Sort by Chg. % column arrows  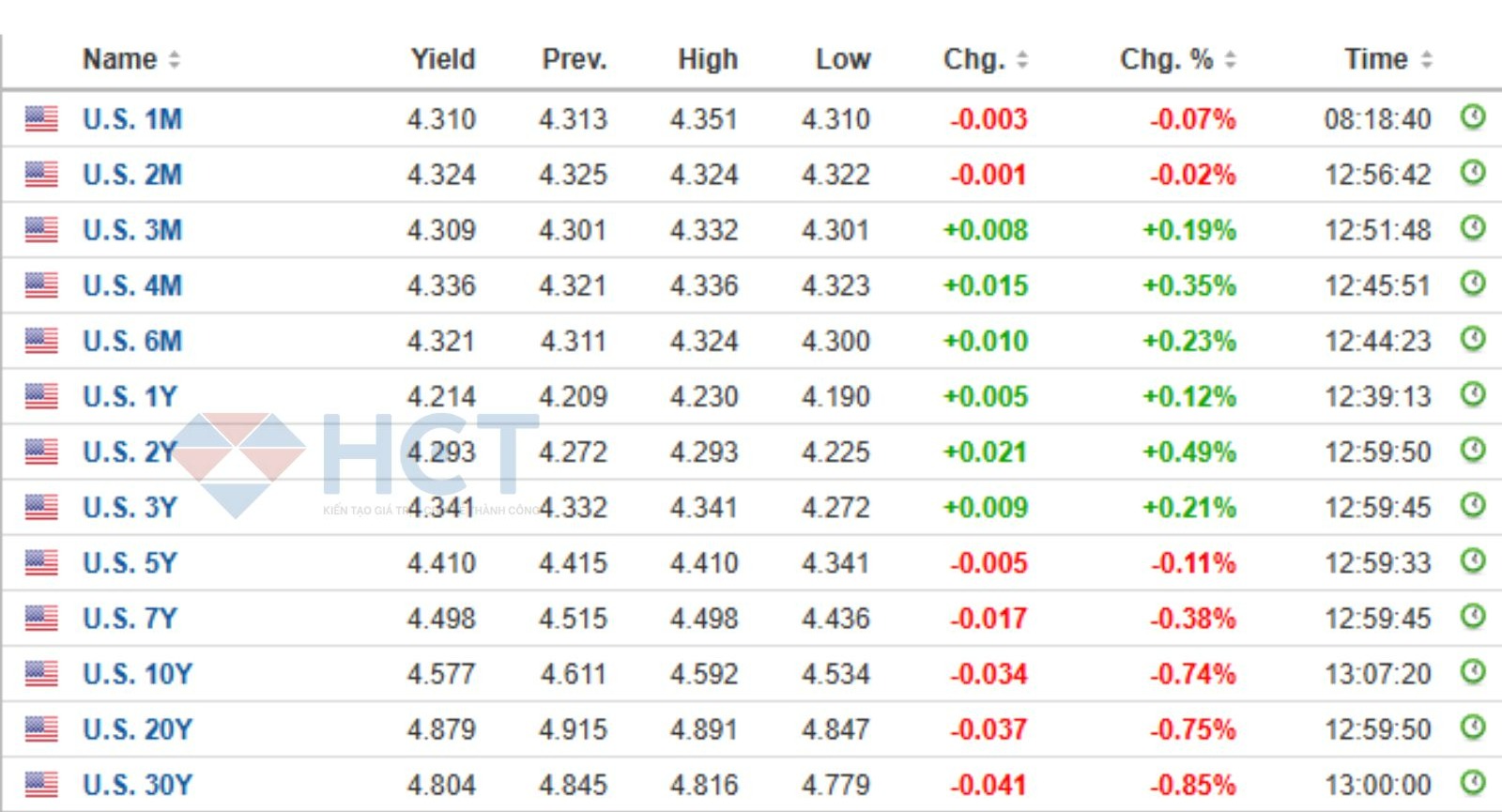point(1230,60)
